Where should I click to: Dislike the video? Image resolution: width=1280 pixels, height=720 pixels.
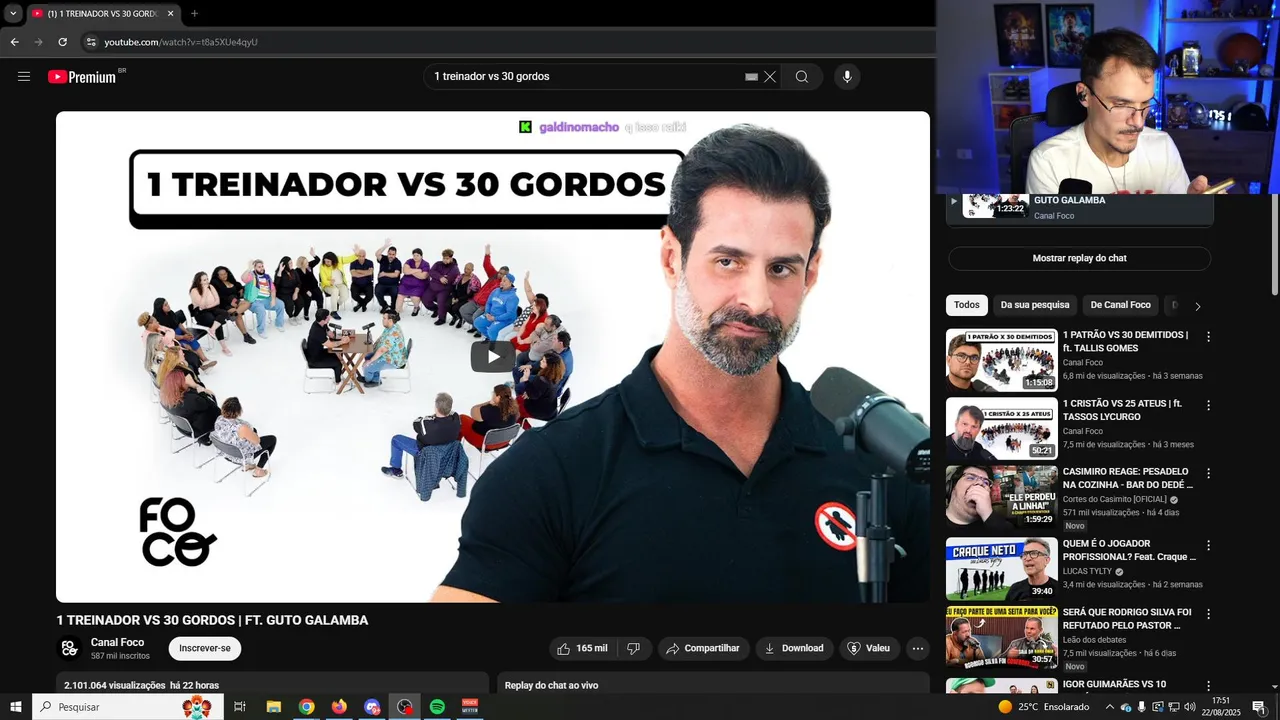click(634, 648)
